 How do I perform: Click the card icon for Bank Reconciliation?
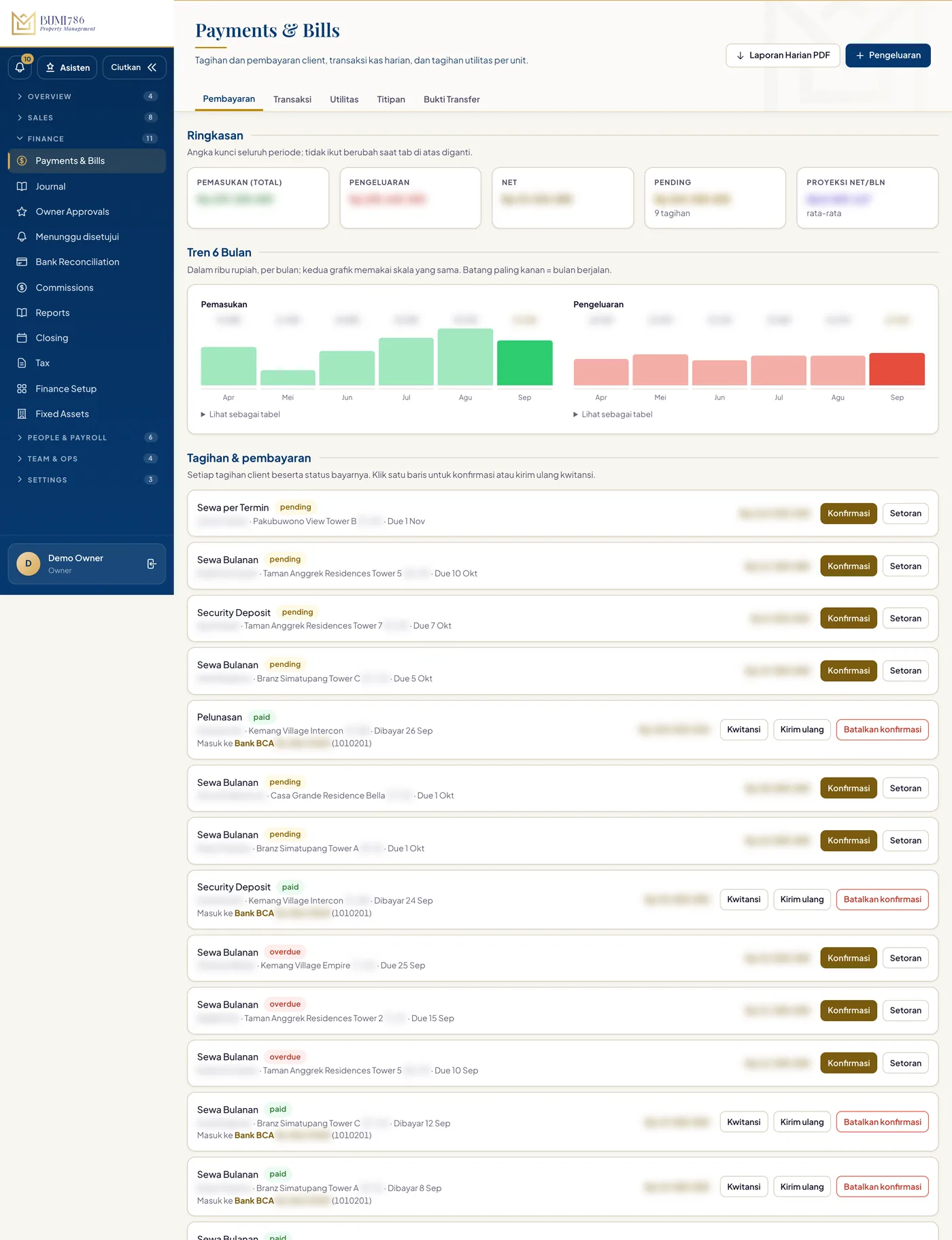tap(22, 262)
